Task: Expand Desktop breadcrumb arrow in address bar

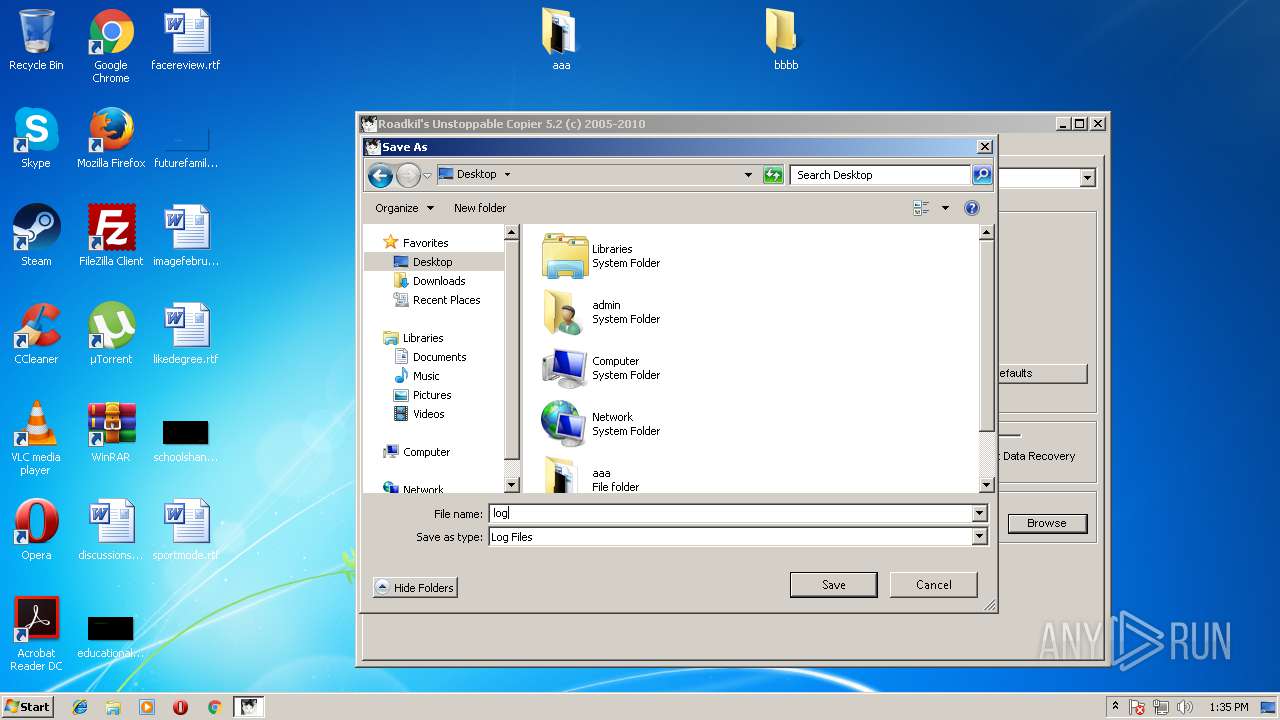Action: [x=507, y=174]
